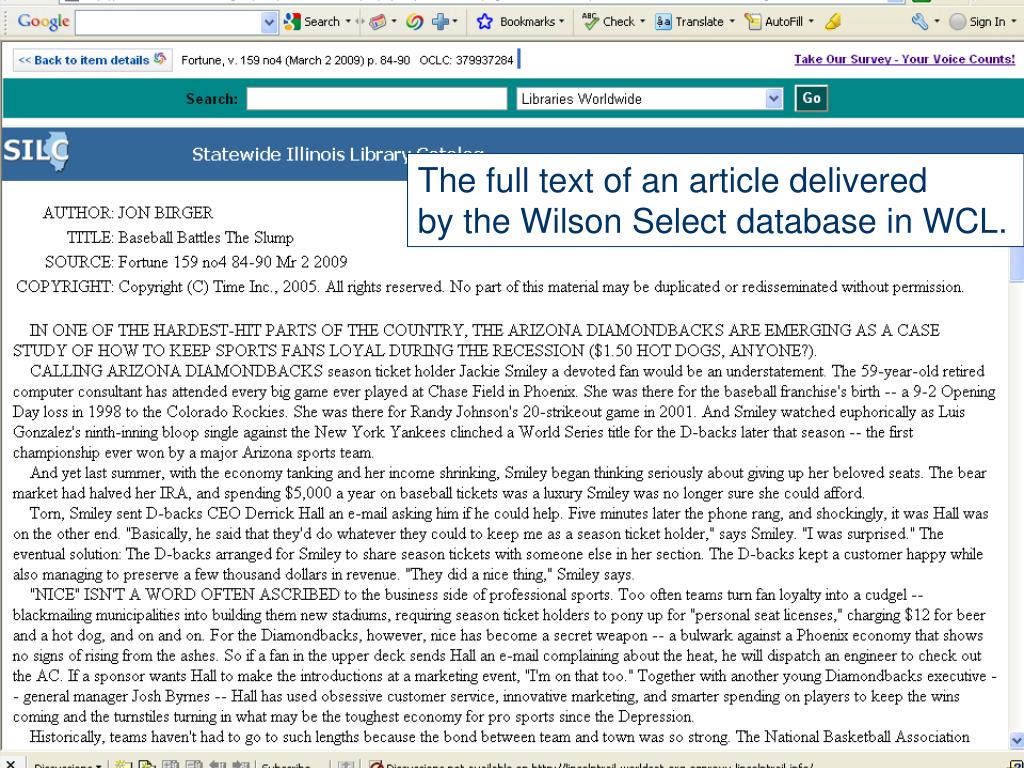Open the Bookmarks dropdown menu

[x=562, y=22]
